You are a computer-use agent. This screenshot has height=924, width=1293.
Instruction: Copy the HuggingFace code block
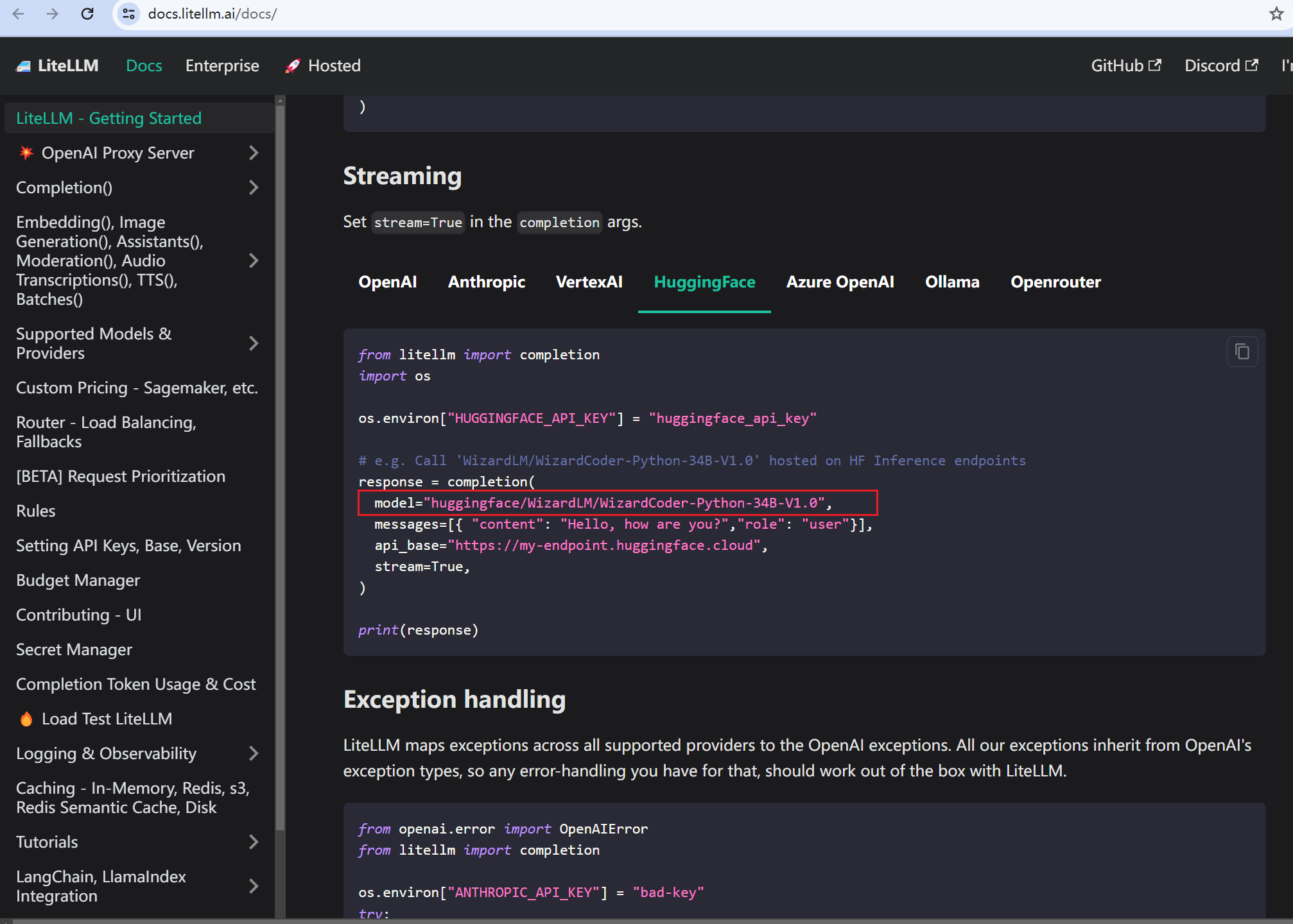(x=1242, y=352)
